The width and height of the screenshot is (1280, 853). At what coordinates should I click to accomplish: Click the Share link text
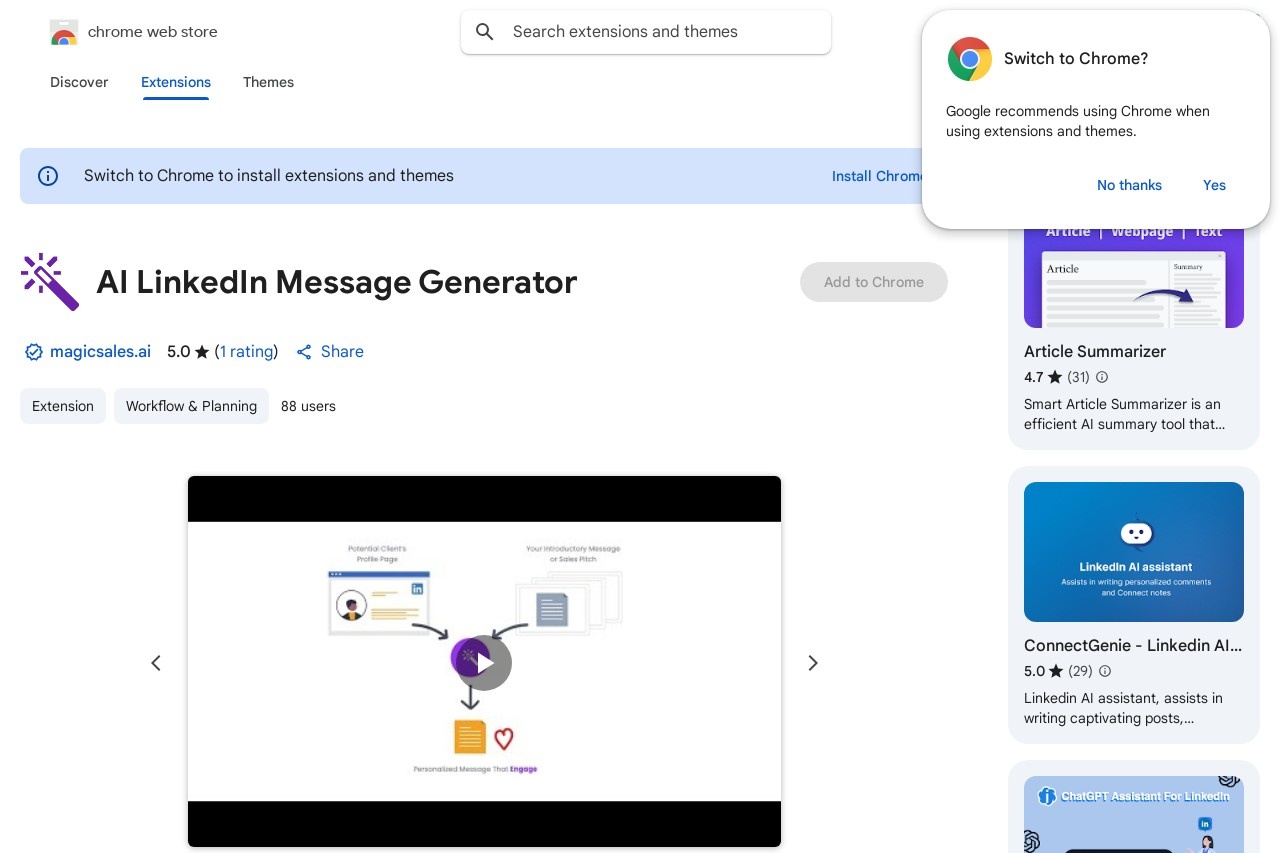tap(342, 352)
